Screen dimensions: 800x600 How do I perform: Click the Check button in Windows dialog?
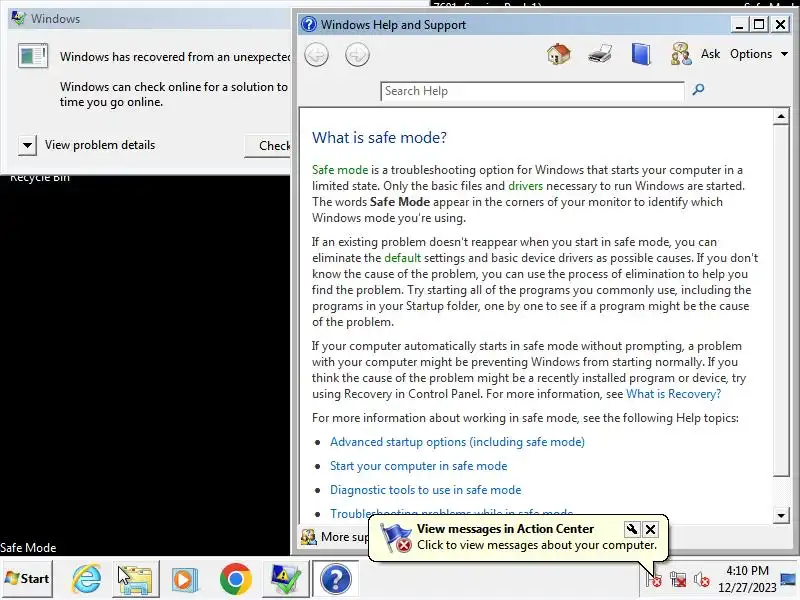coord(268,146)
